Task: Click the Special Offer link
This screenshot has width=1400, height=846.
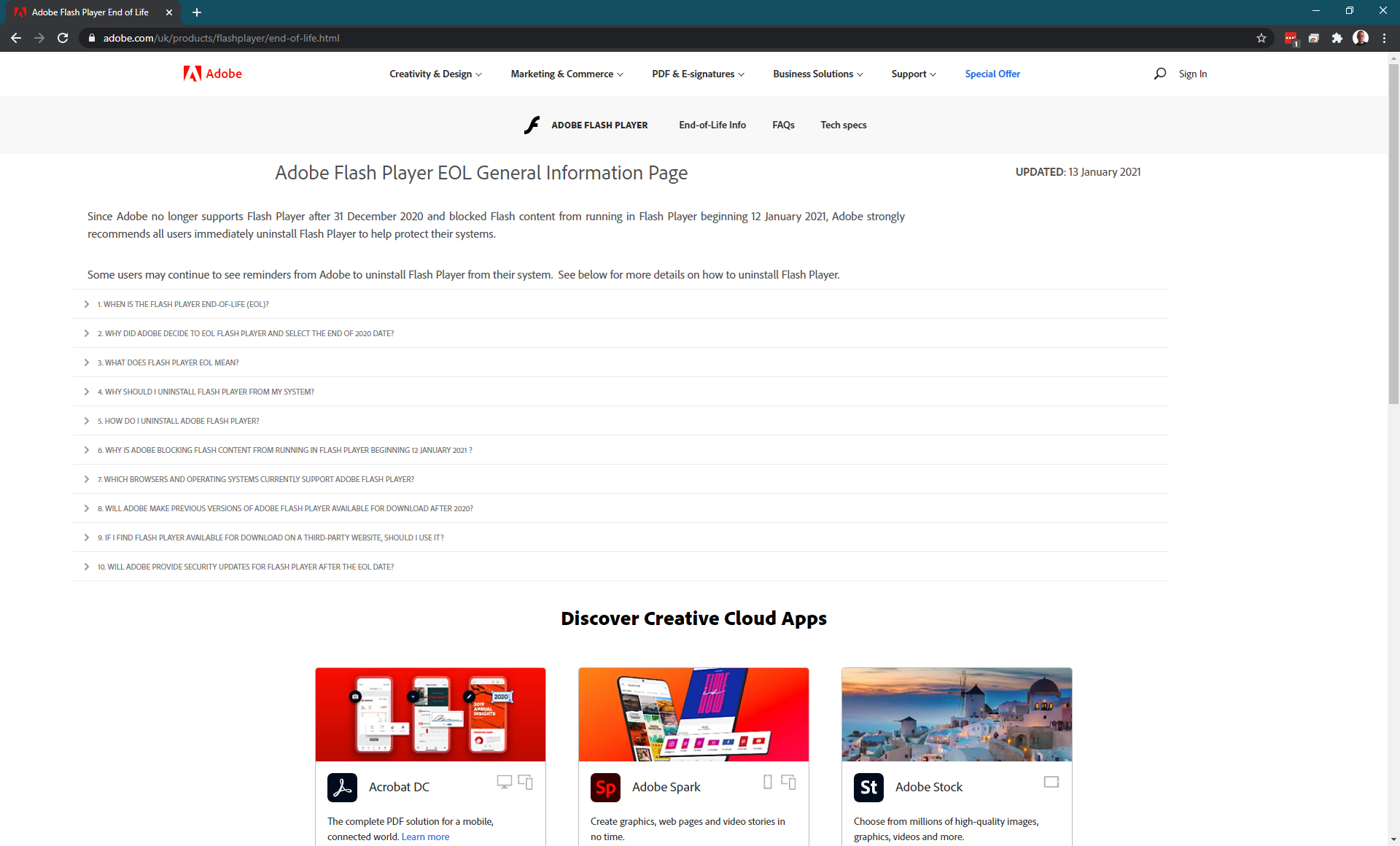Action: click(991, 73)
